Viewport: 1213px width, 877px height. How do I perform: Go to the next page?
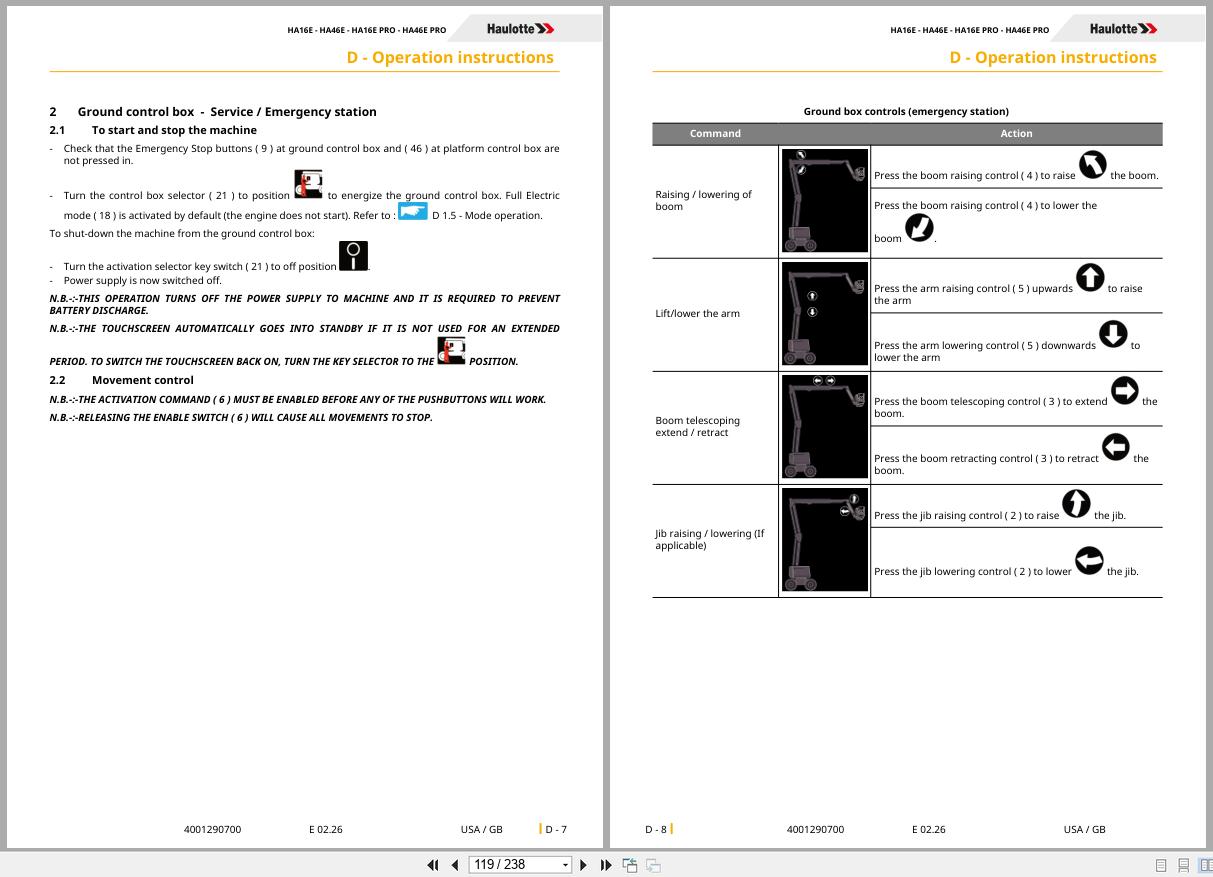pyautogui.click(x=585, y=865)
